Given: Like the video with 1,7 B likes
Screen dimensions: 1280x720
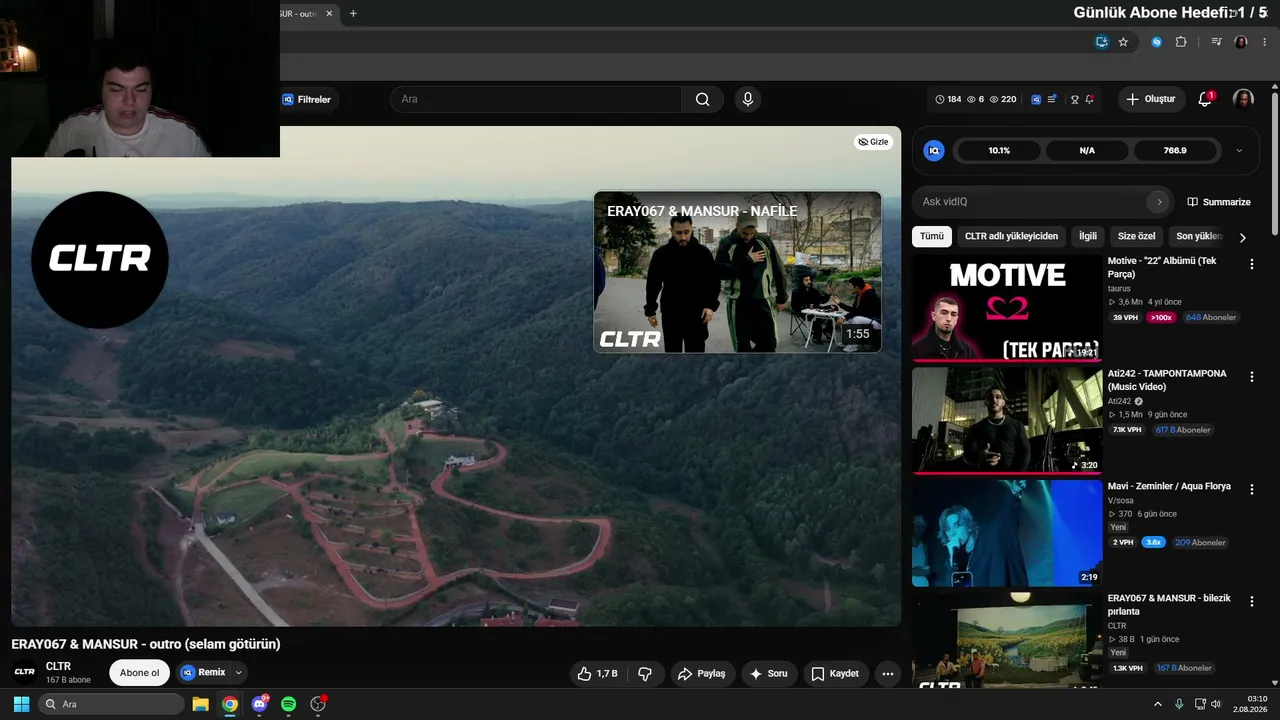Looking at the screenshot, I should click(597, 674).
